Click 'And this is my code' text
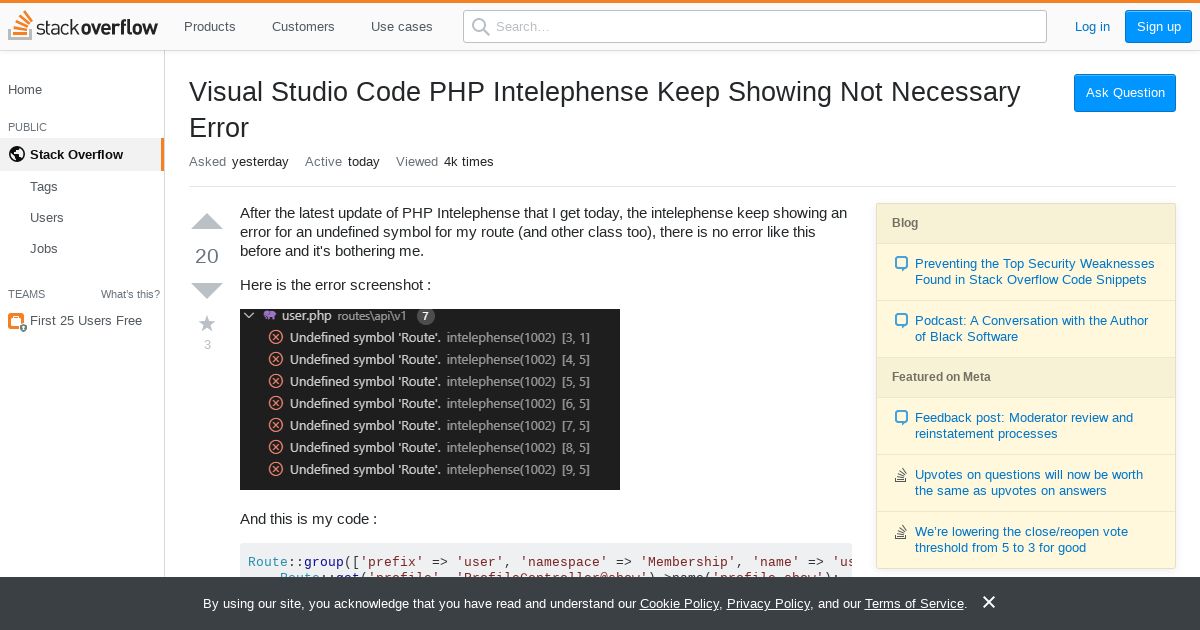 [308, 520]
